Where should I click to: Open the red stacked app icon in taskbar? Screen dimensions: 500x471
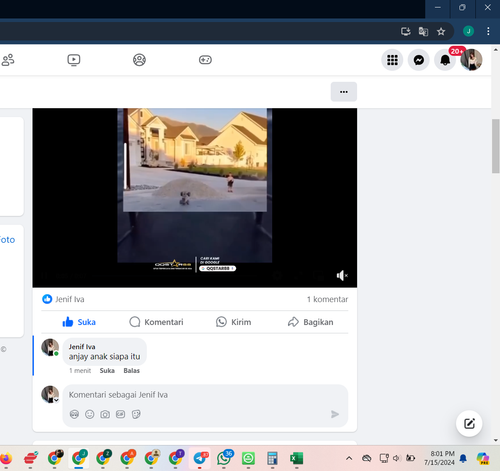(x=31, y=459)
